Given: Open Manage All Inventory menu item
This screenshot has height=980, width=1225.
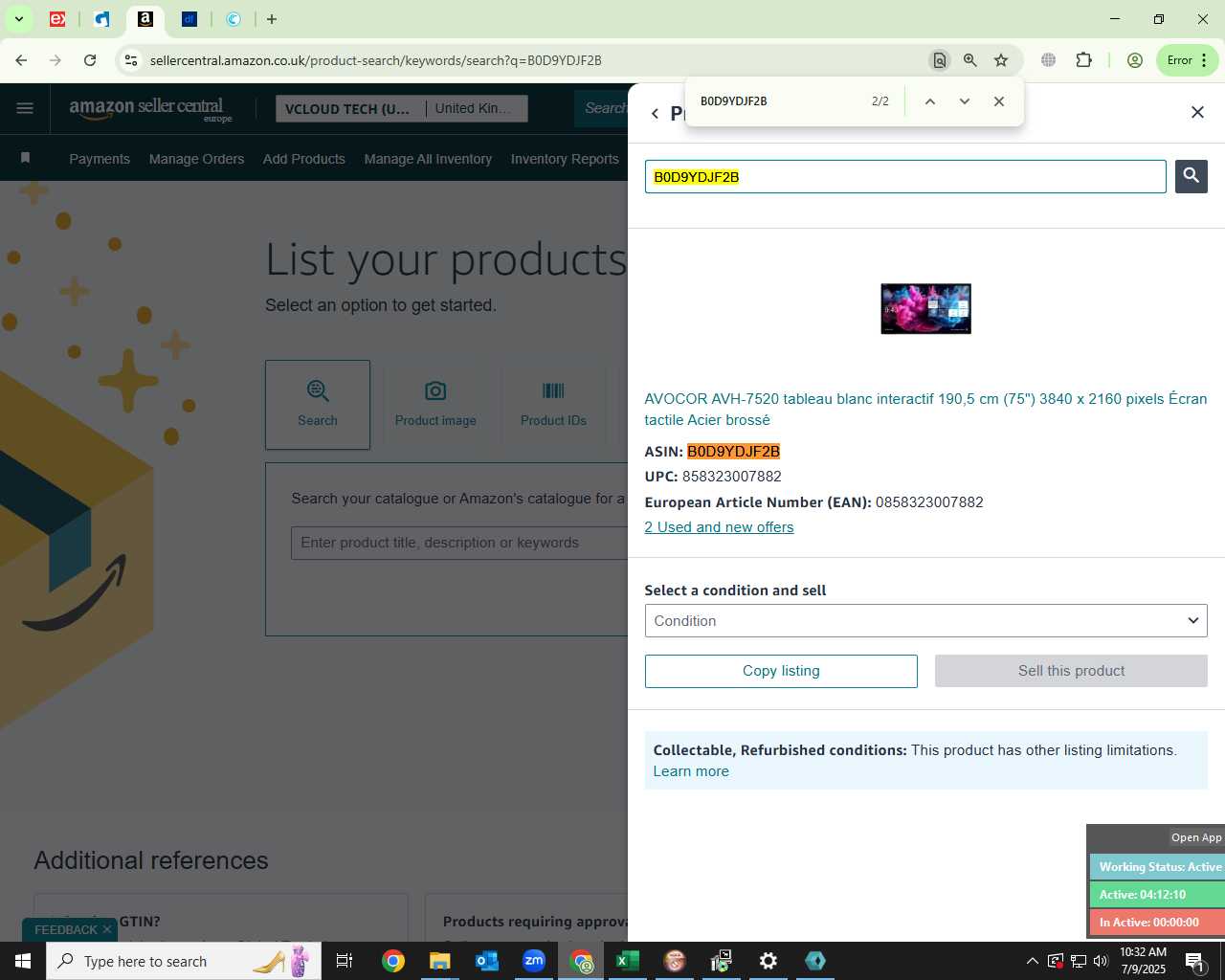Looking at the screenshot, I should point(428,159).
